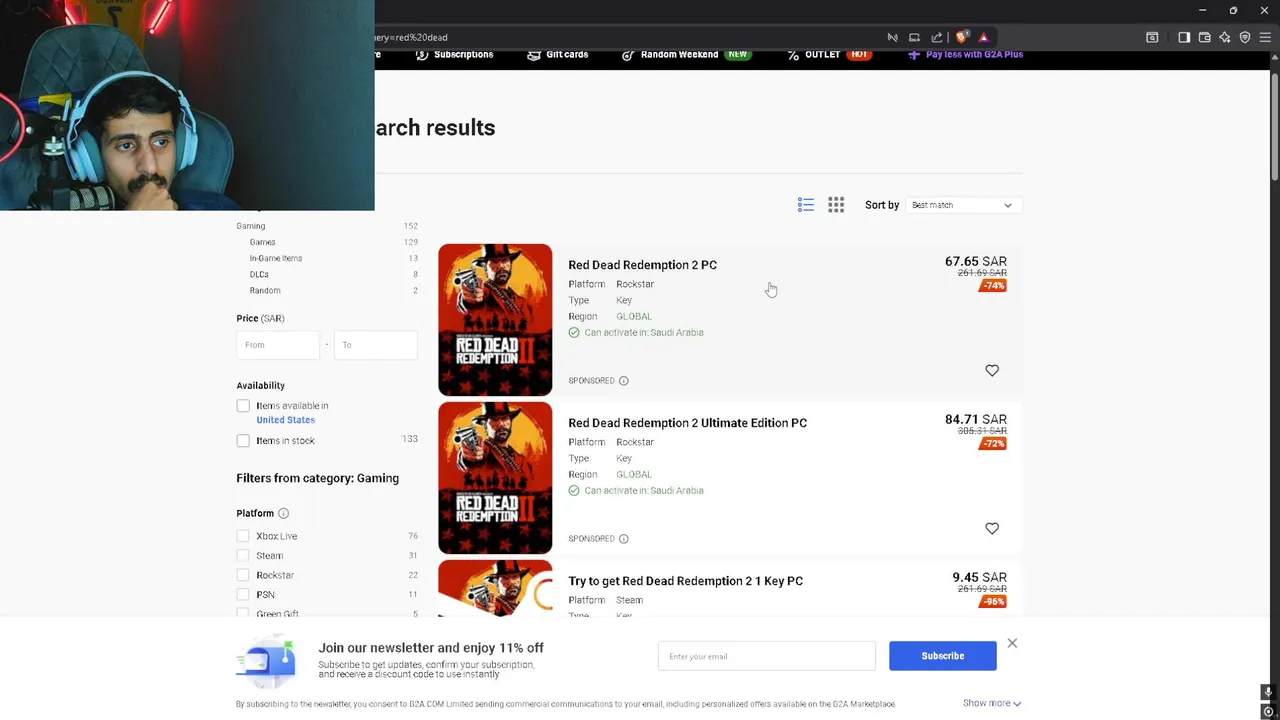Screen dimensions: 1280x720
Task: Select the In-Game Items subcategory
Action: 276,258
